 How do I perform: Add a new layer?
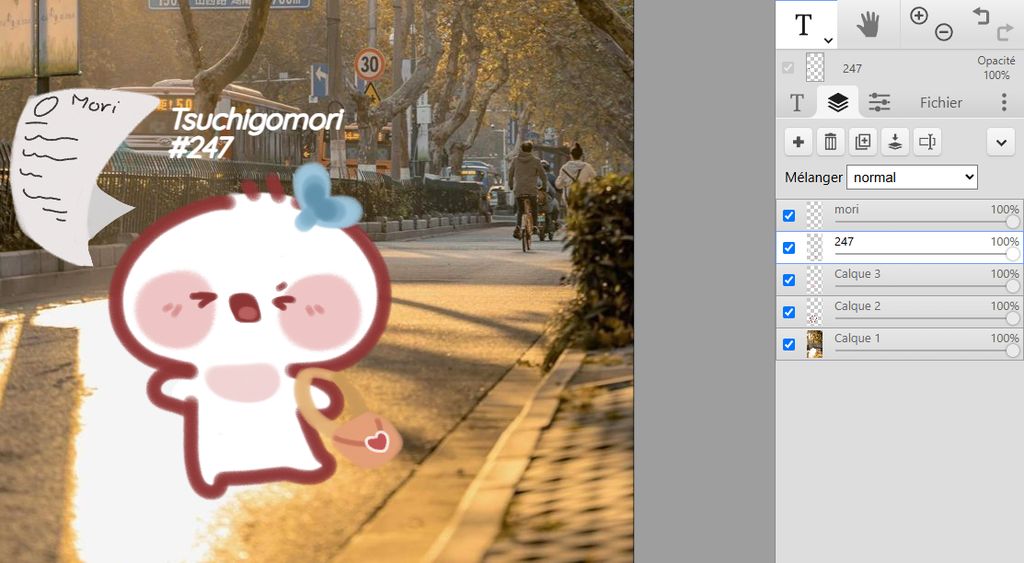[798, 142]
